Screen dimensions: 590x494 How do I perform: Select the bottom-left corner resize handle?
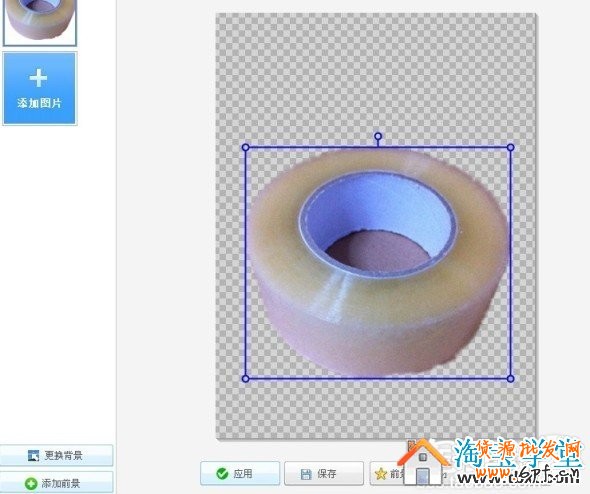(245, 378)
